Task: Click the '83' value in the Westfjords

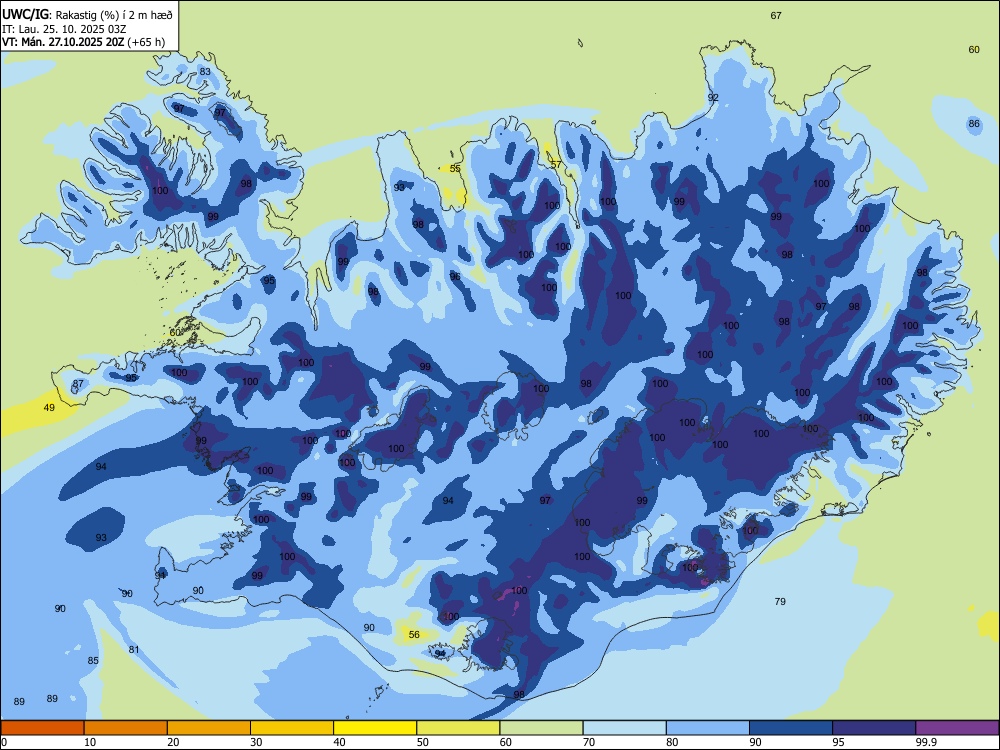Action: 205,71
